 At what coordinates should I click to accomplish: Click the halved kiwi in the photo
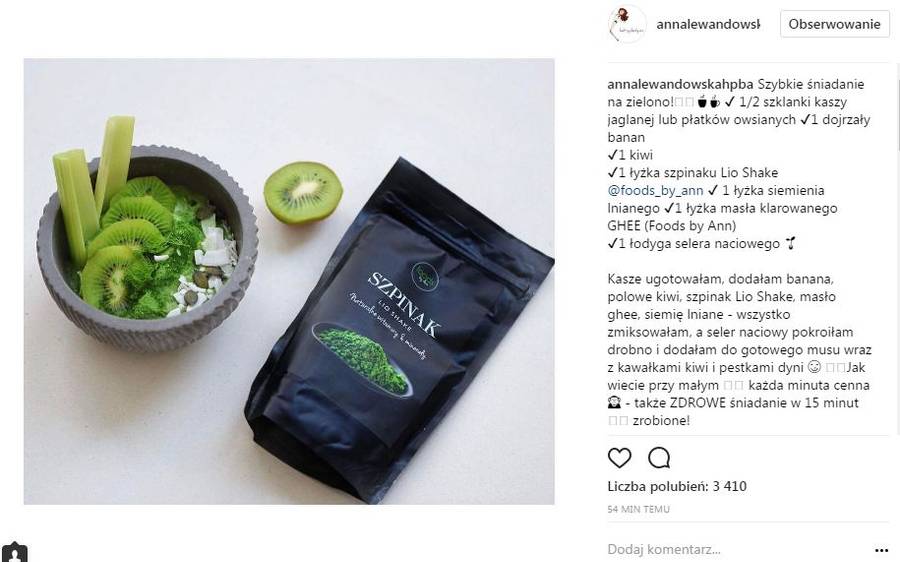[x=303, y=193]
